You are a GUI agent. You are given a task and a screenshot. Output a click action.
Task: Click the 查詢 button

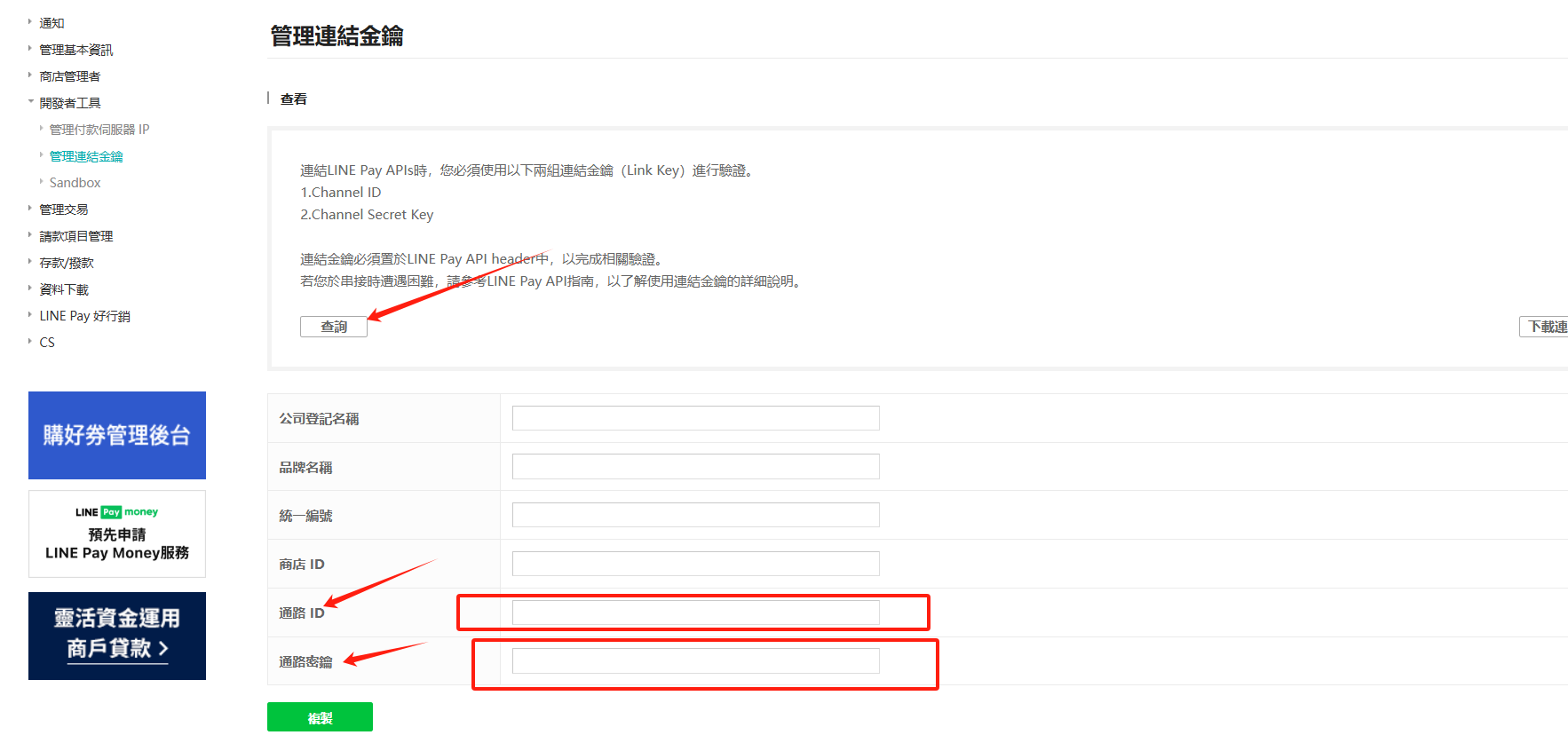pyautogui.click(x=334, y=327)
